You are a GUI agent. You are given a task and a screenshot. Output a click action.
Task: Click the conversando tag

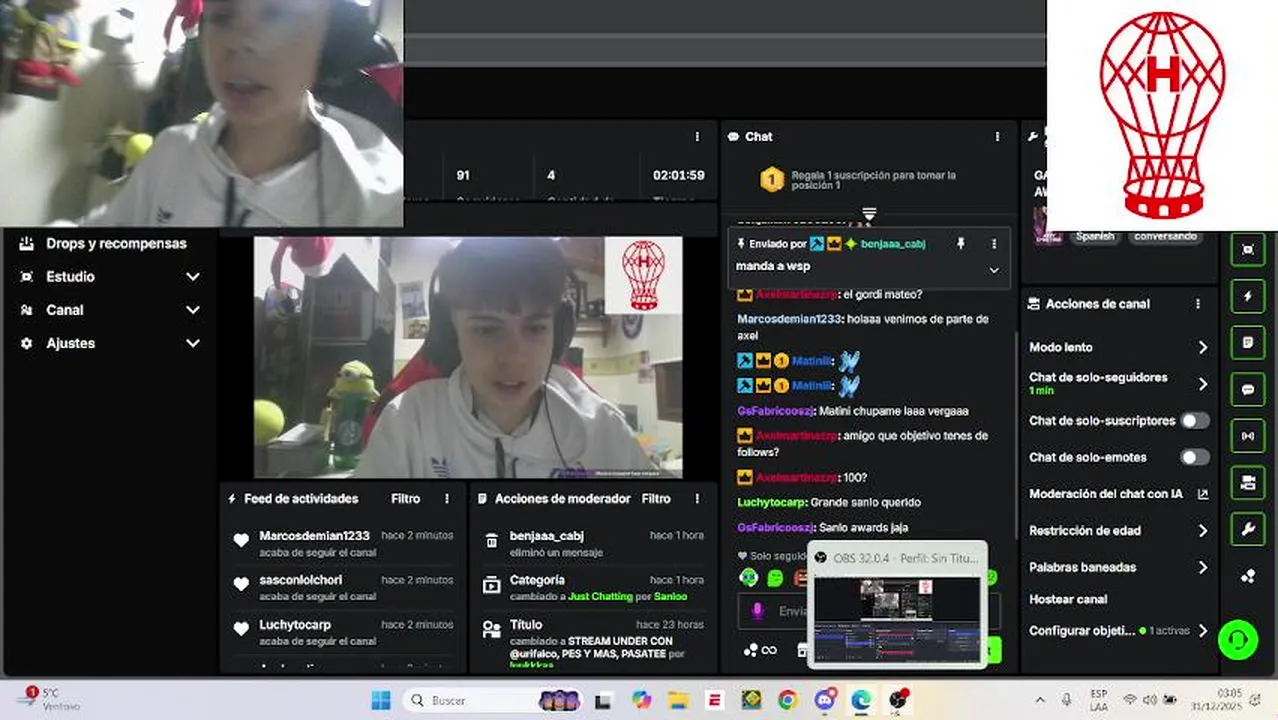tap(1165, 237)
